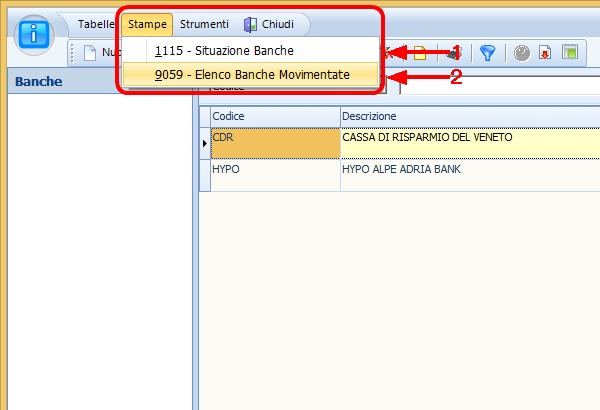The width and height of the screenshot is (600, 410).
Task: Click the green window layout icon
Action: [x=569, y=53]
